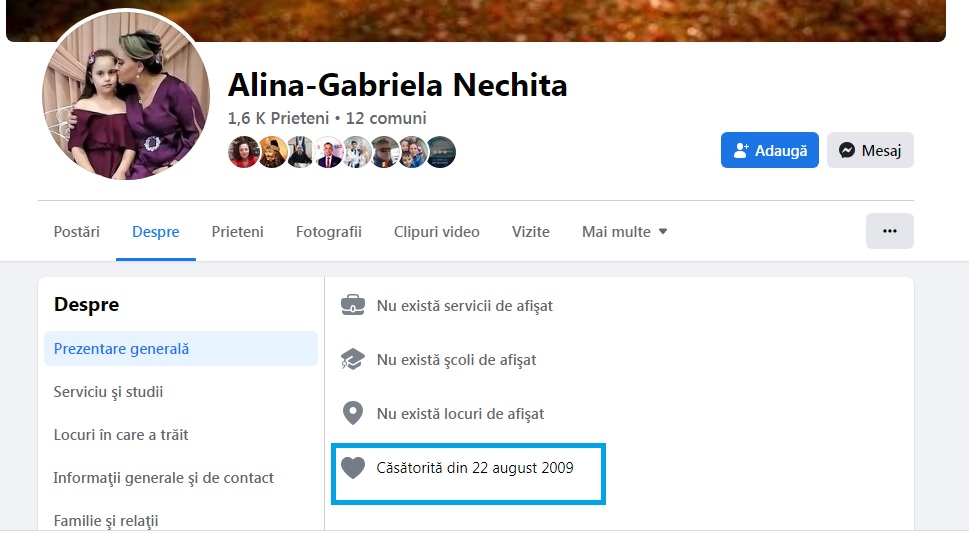Screen dimensions: 969x533
Task: Click the briefcase work icon
Action: pos(352,305)
